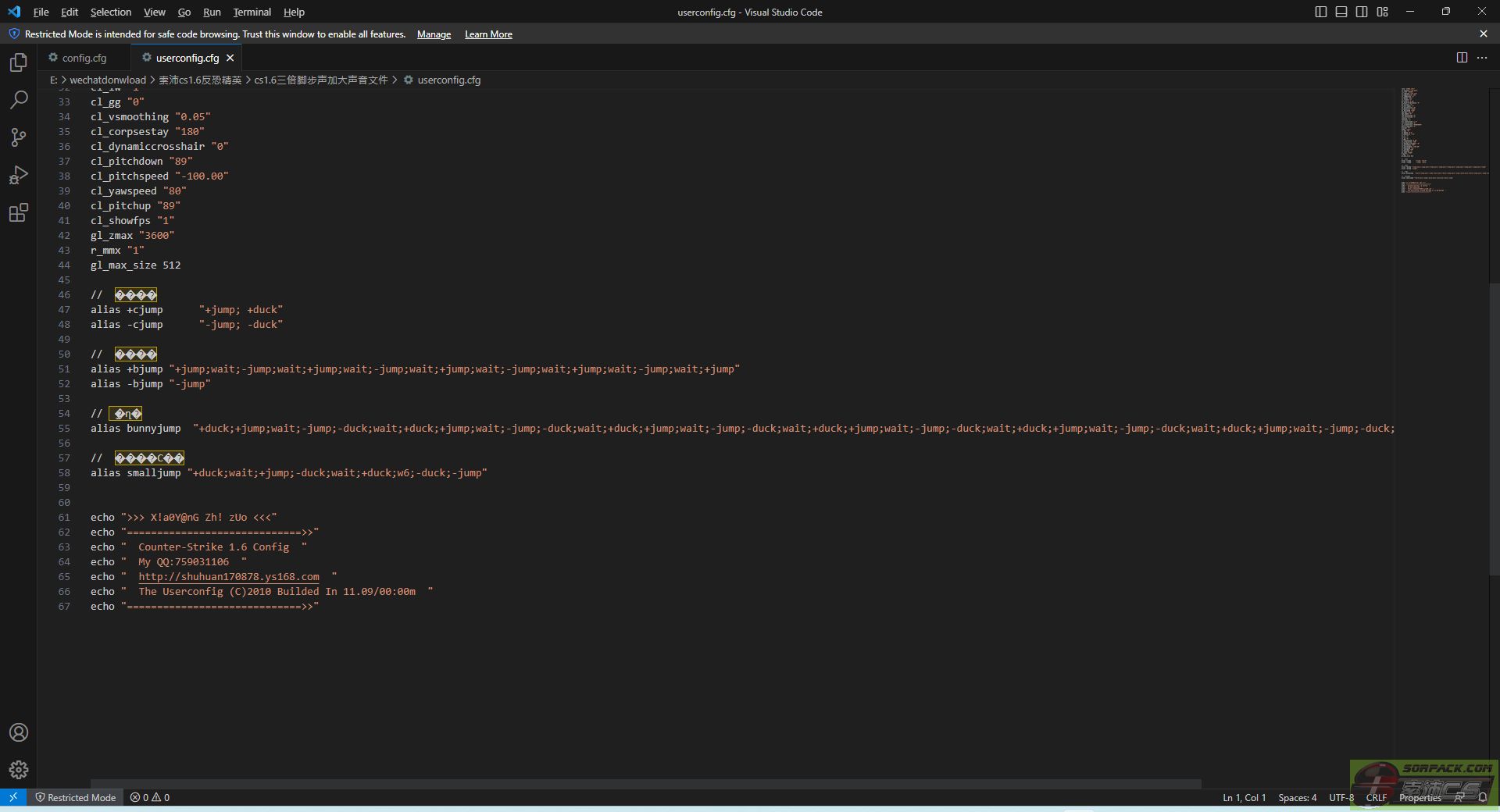The image size is (1500, 812).
Task: Split the editor to the right
Action: (1462, 58)
